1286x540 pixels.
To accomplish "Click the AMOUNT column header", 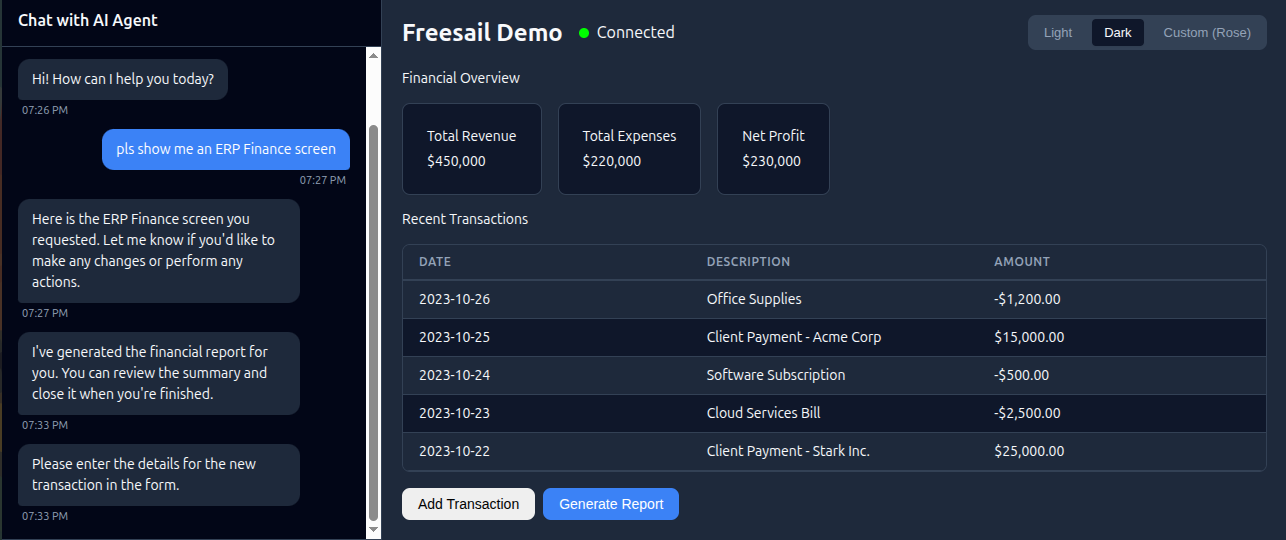I will tap(1021, 262).
